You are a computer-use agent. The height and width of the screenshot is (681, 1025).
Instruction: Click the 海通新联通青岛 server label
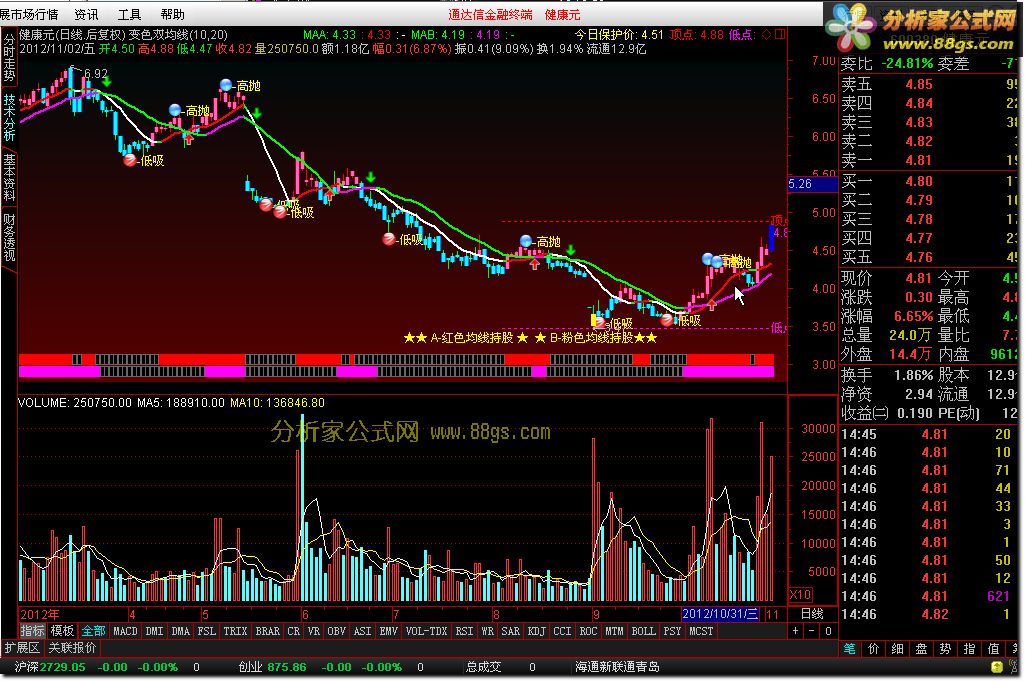pyautogui.click(x=617, y=667)
